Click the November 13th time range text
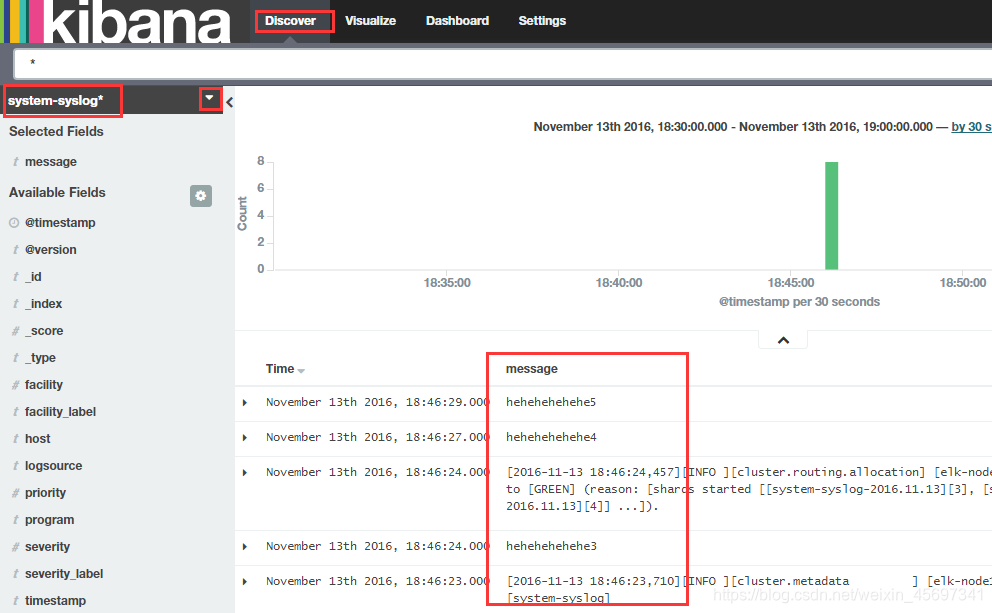This screenshot has height=613, width=992. [x=733, y=127]
